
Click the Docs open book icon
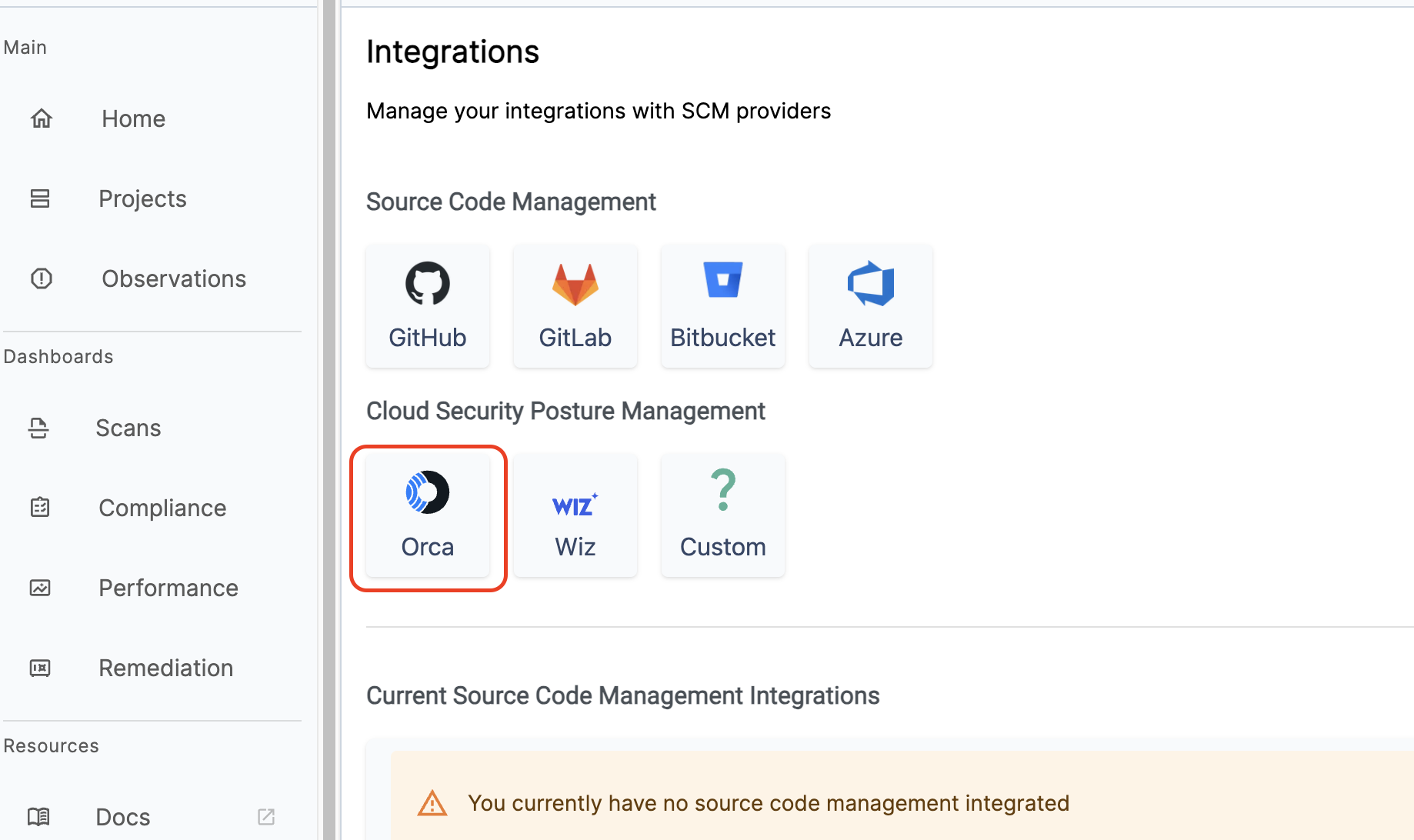[38, 817]
